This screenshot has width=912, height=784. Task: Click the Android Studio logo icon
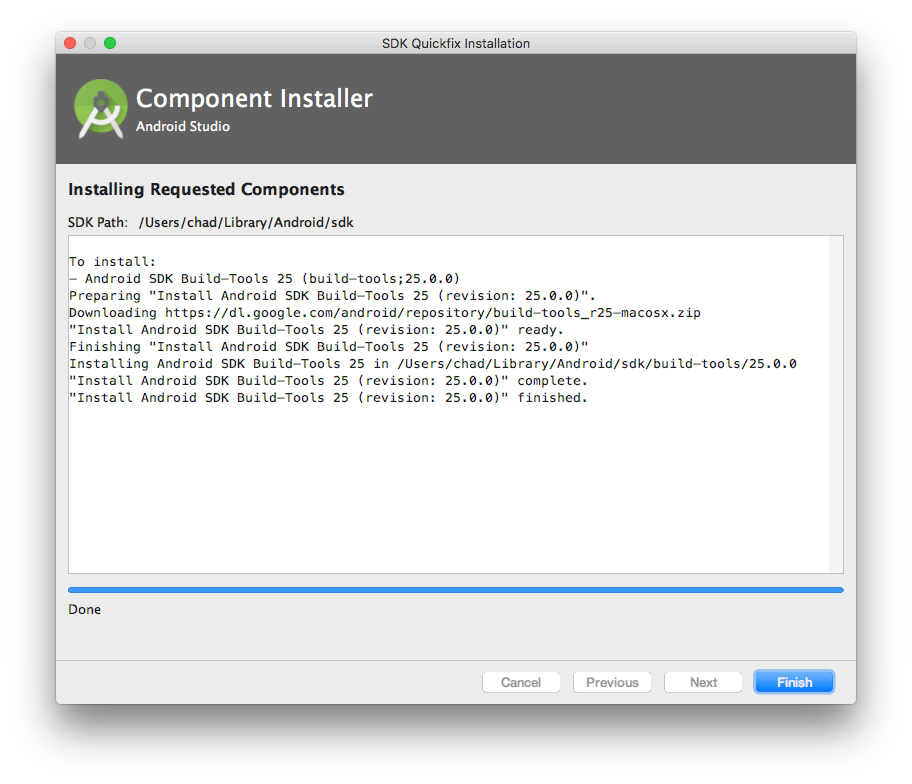coord(101,109)
